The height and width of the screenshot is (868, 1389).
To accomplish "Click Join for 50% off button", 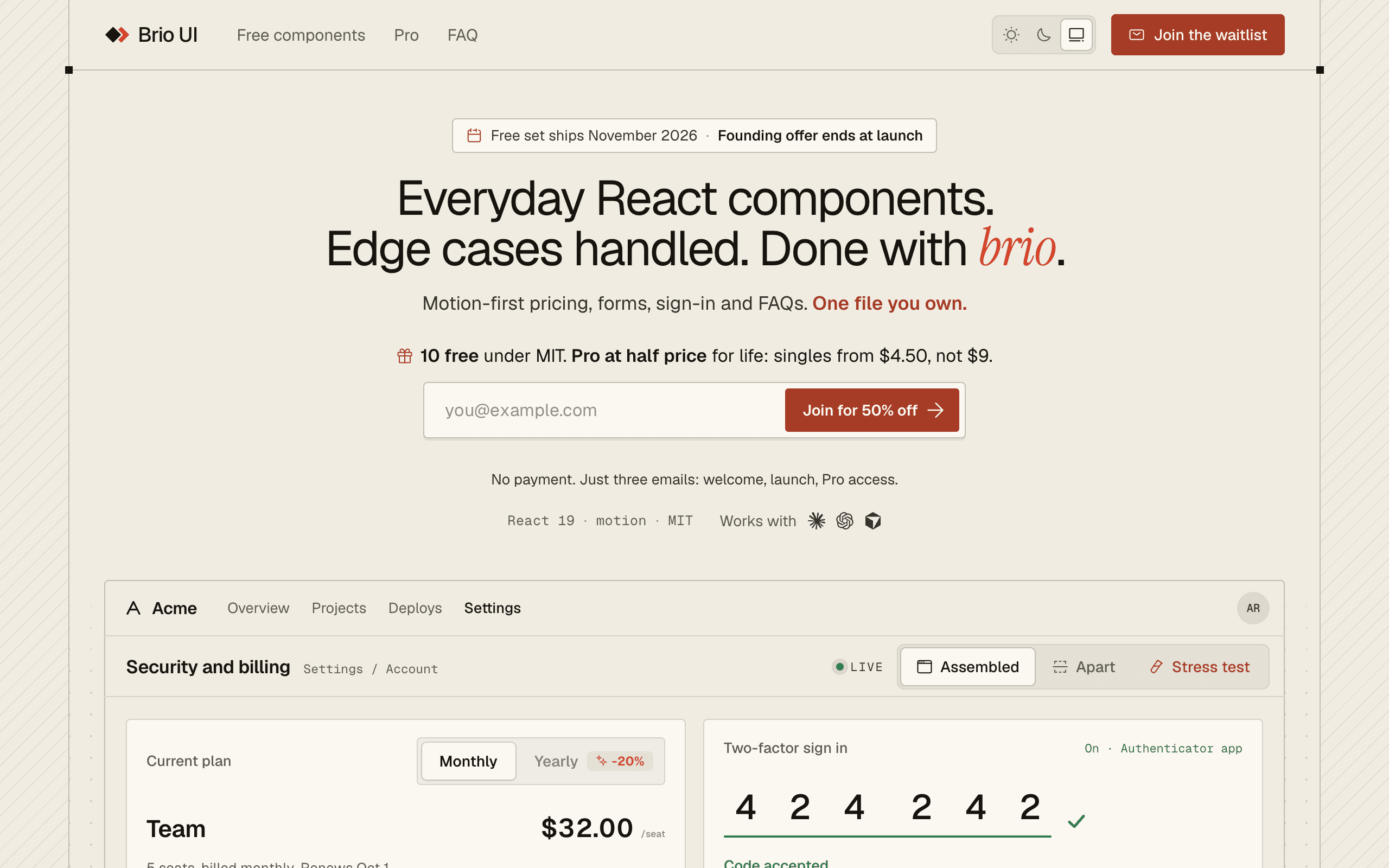I will pyautogui.click(x=871, y=410).
